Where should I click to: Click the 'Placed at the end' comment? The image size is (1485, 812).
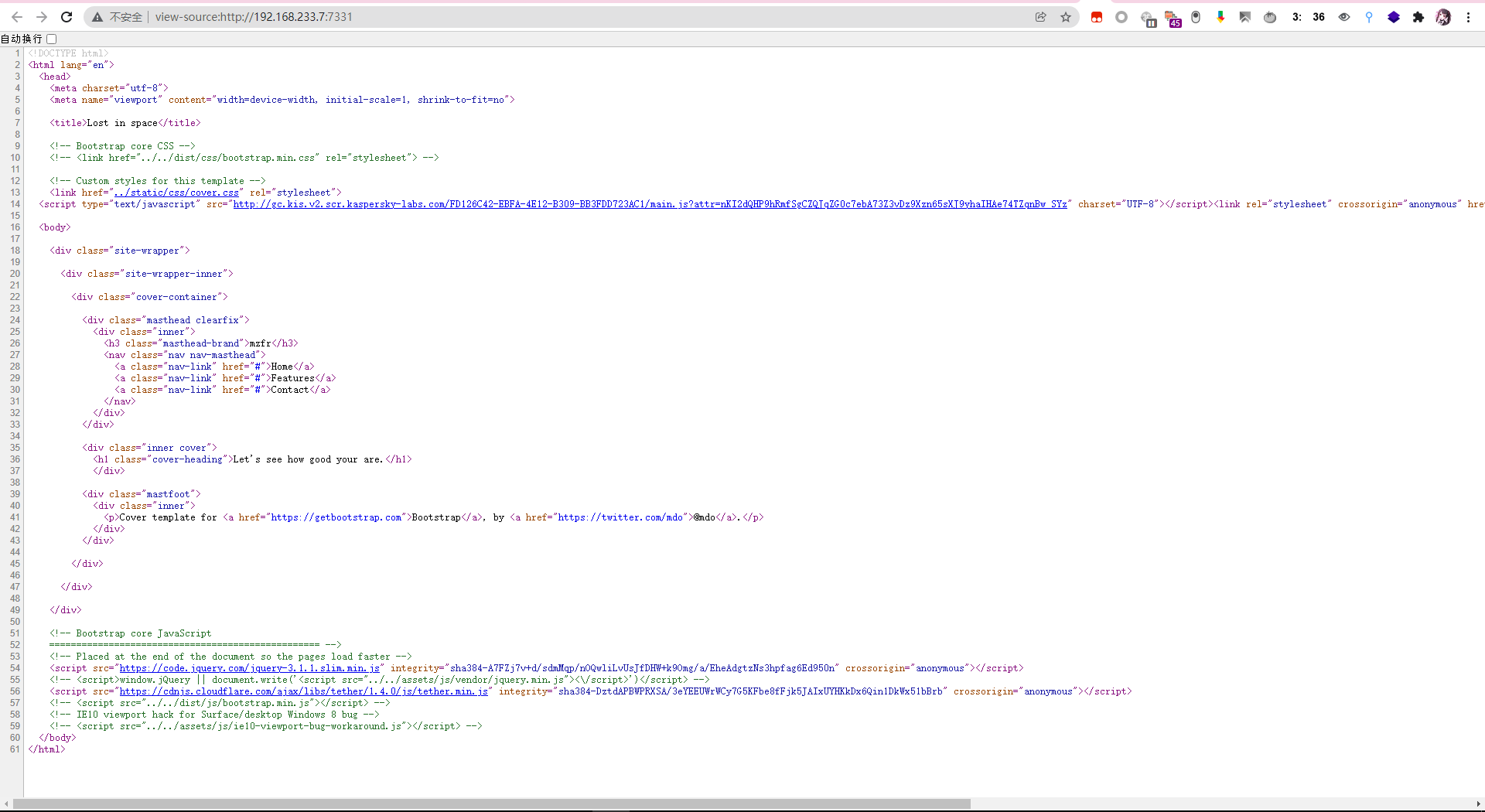[x=231, y=657]
